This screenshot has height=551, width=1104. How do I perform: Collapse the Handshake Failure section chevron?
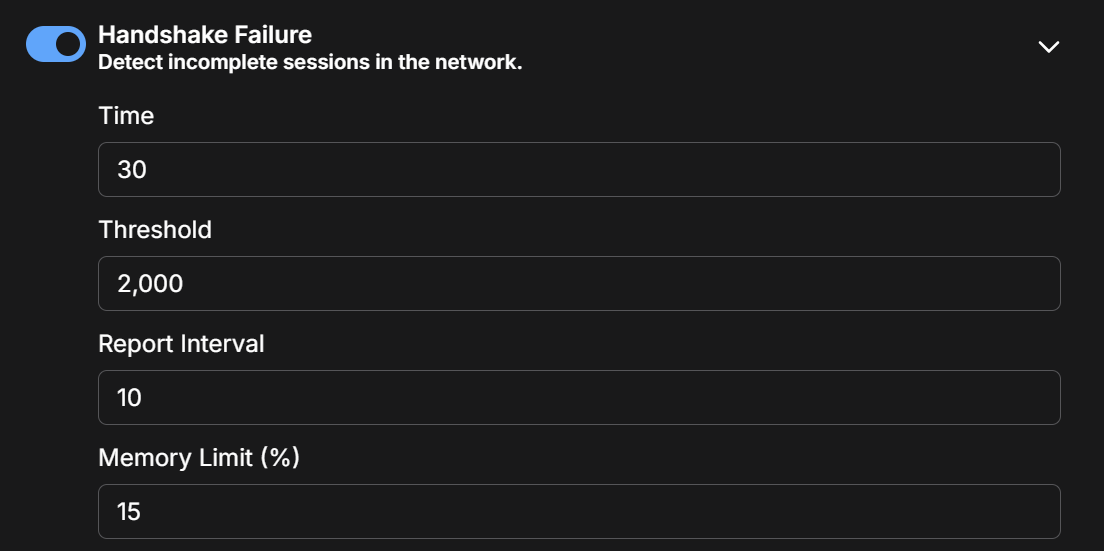pos(1048,47)
